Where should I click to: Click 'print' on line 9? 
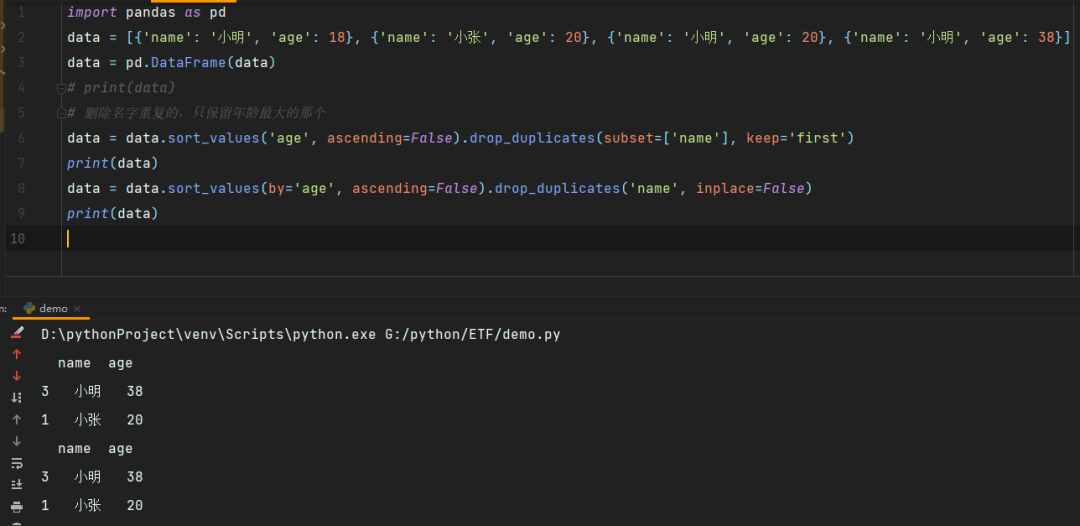click(87, 213)
